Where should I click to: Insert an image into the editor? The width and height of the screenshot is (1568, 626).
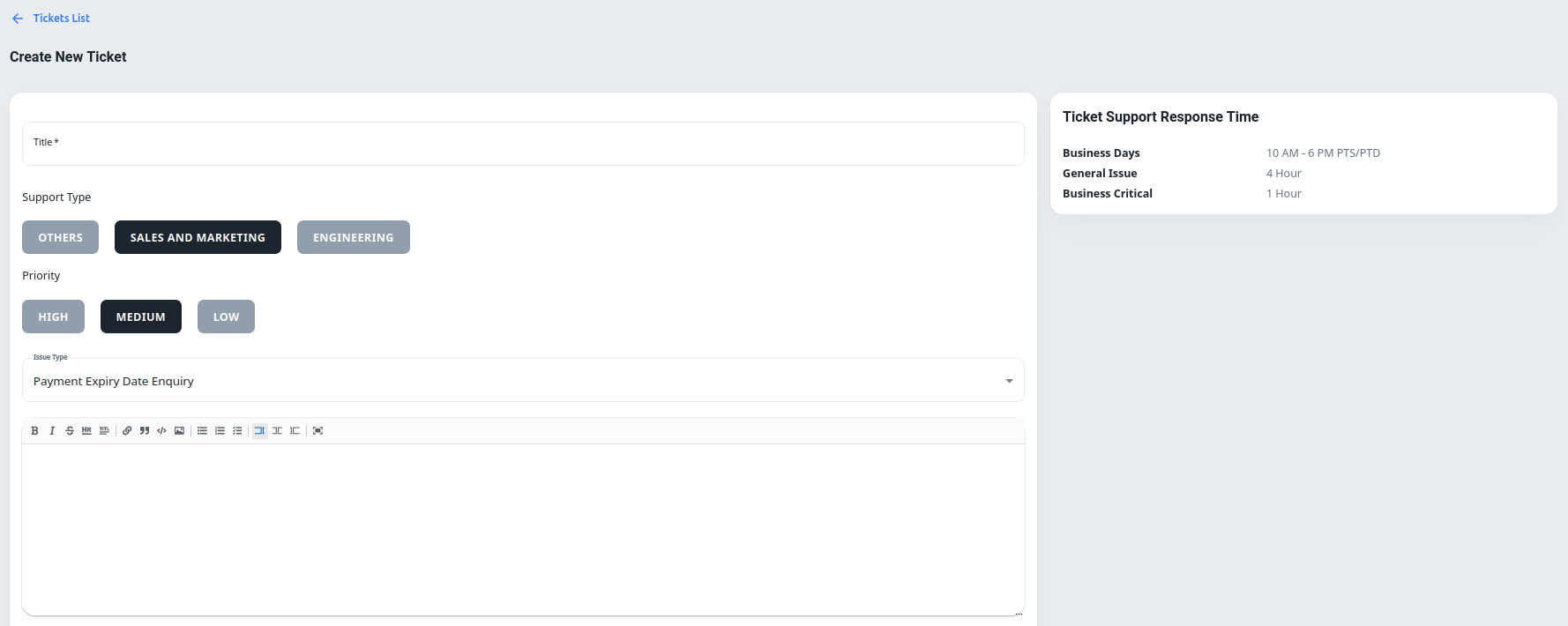tap(179, 431)
